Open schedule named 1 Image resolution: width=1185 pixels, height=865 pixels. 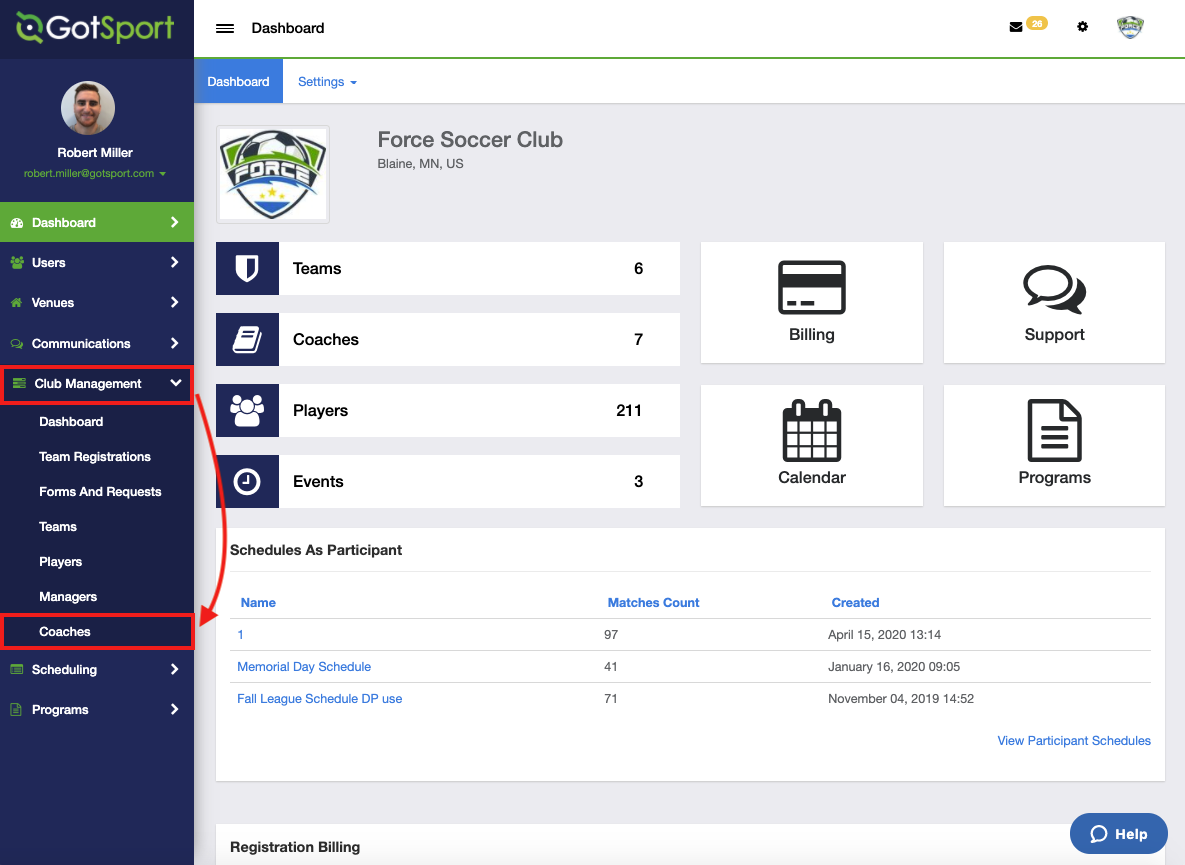(x=240, y=635)
